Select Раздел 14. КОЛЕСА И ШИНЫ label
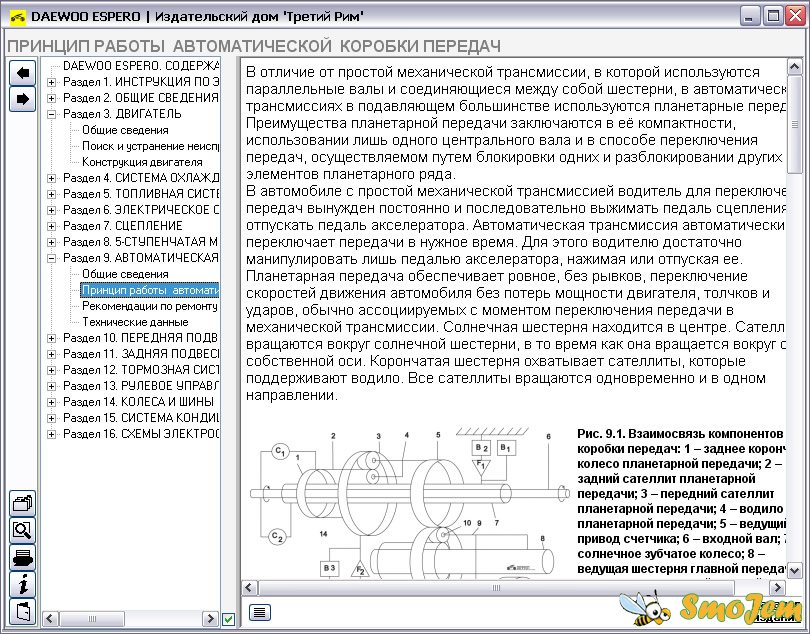This screenshot has height=634, width=810. coord(138,403)
